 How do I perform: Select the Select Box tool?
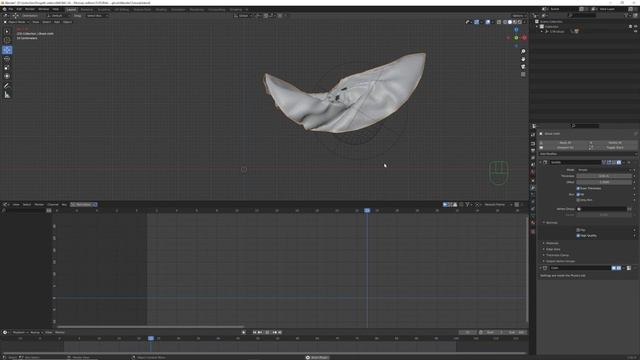coord(7,31)
